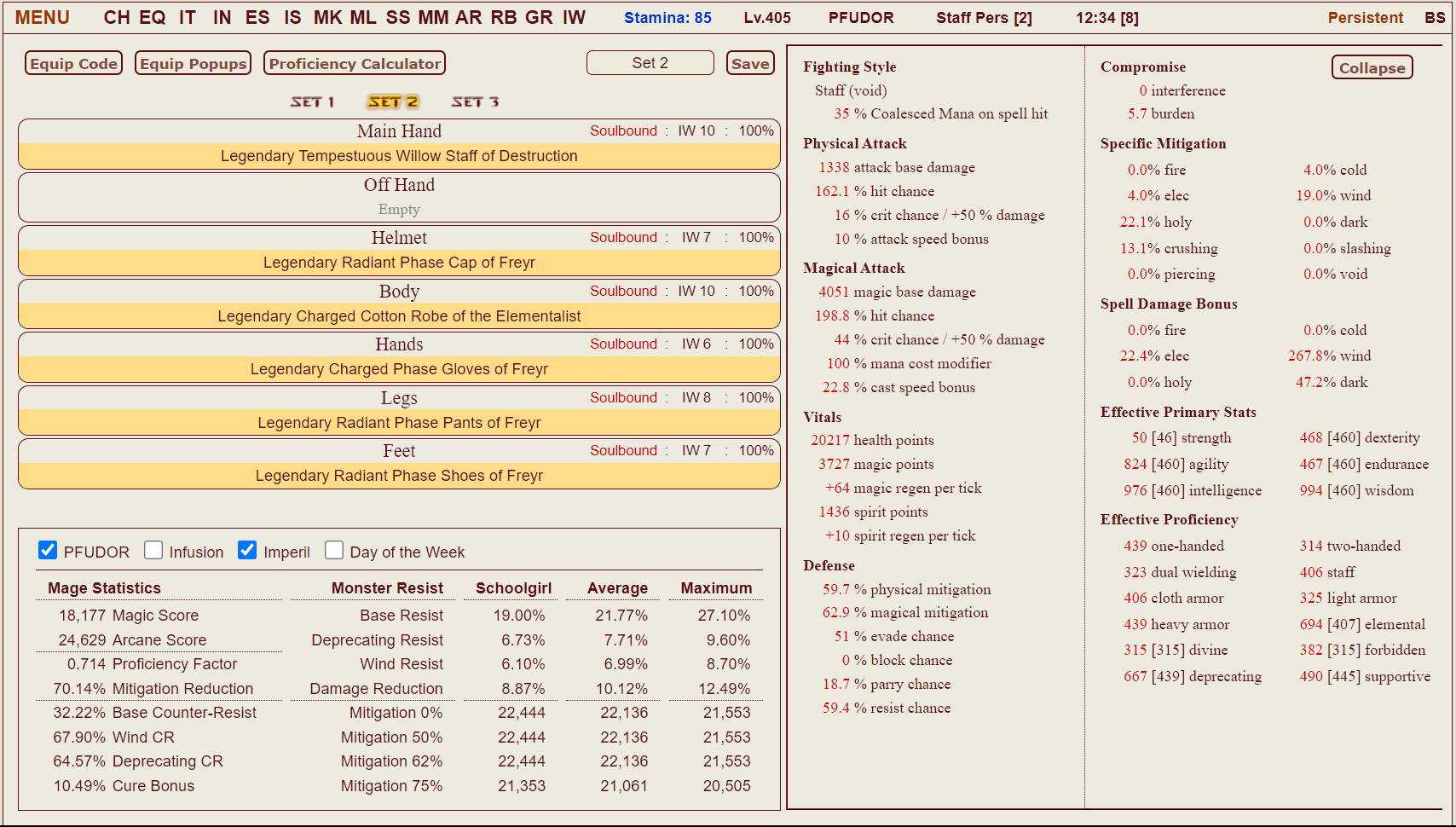Open the RB shortcut in top bar
Screen dimensions: 1456x827
[504, 17]
